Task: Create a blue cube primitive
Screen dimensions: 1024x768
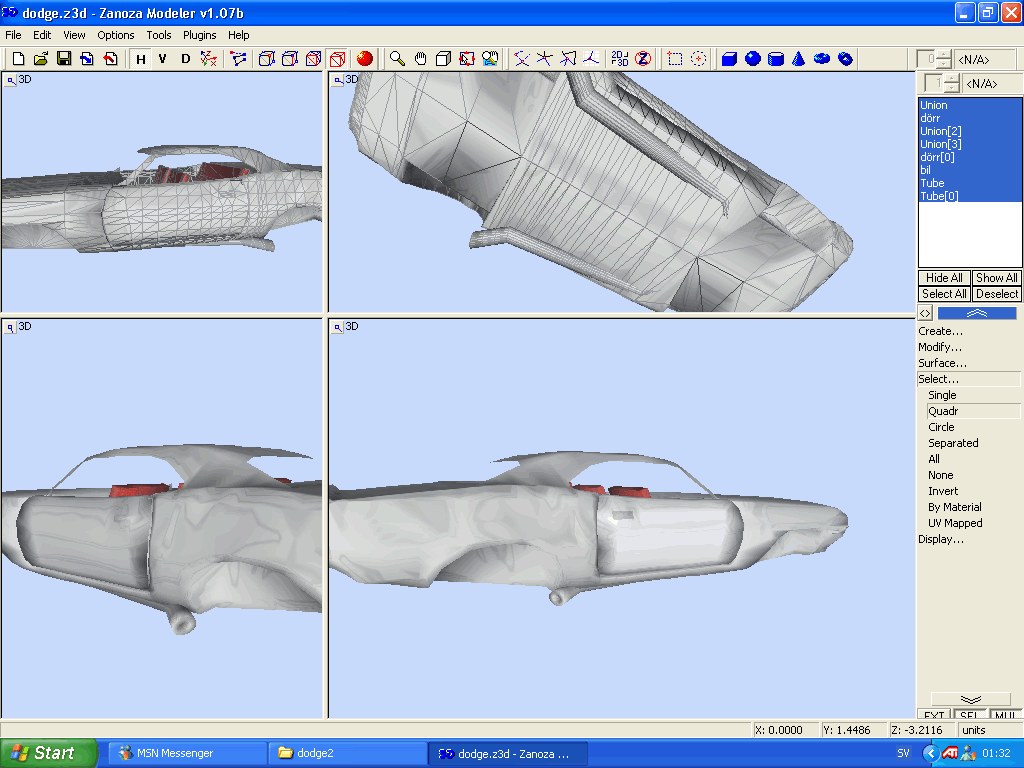Action: (x=729, y=59)
